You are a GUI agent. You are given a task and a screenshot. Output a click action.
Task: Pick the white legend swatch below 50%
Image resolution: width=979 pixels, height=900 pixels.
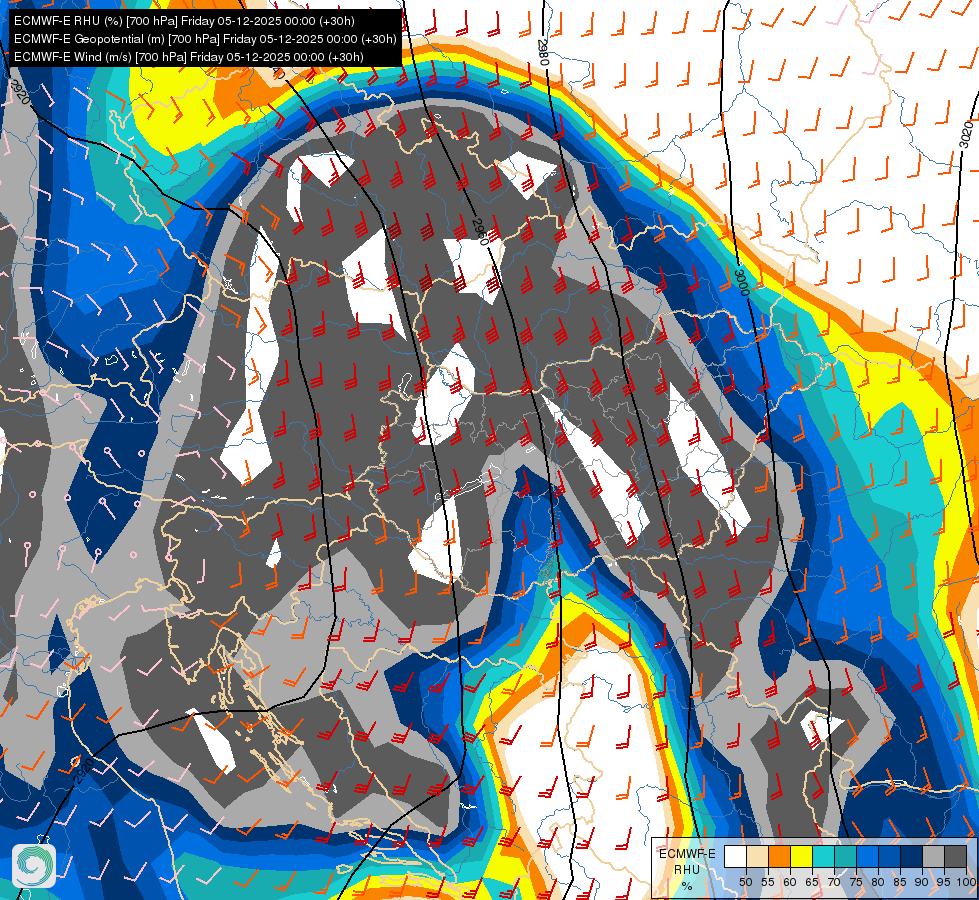coord(735,856)
